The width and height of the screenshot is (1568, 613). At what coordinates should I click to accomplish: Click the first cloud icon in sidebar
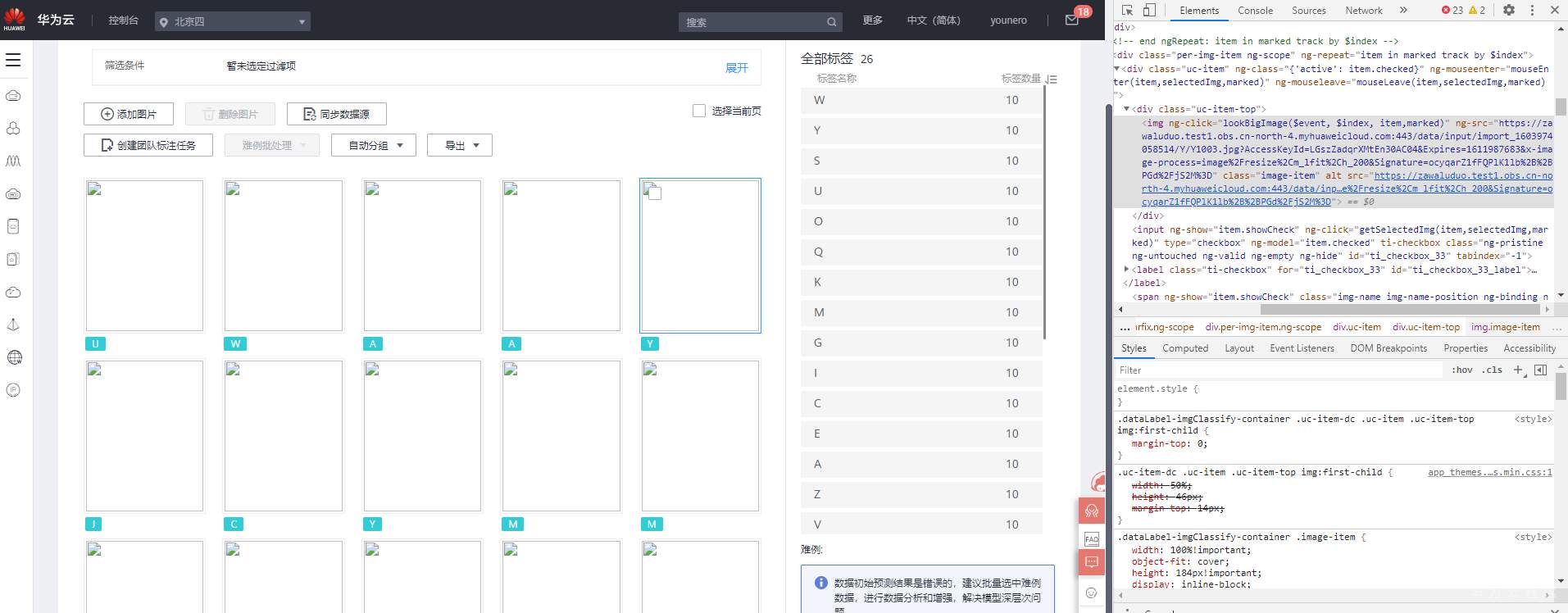pos(13,96)
